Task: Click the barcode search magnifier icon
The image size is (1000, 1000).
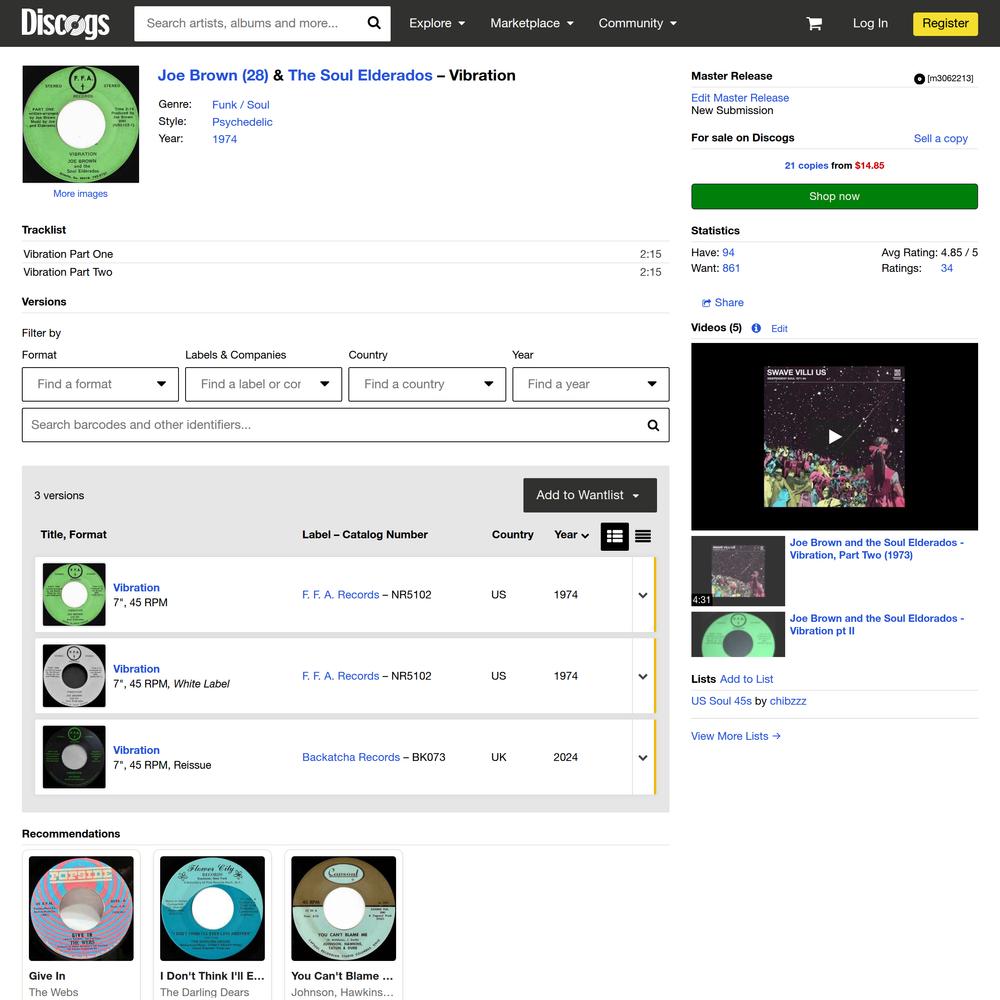Action: click(x=653, y=425)
